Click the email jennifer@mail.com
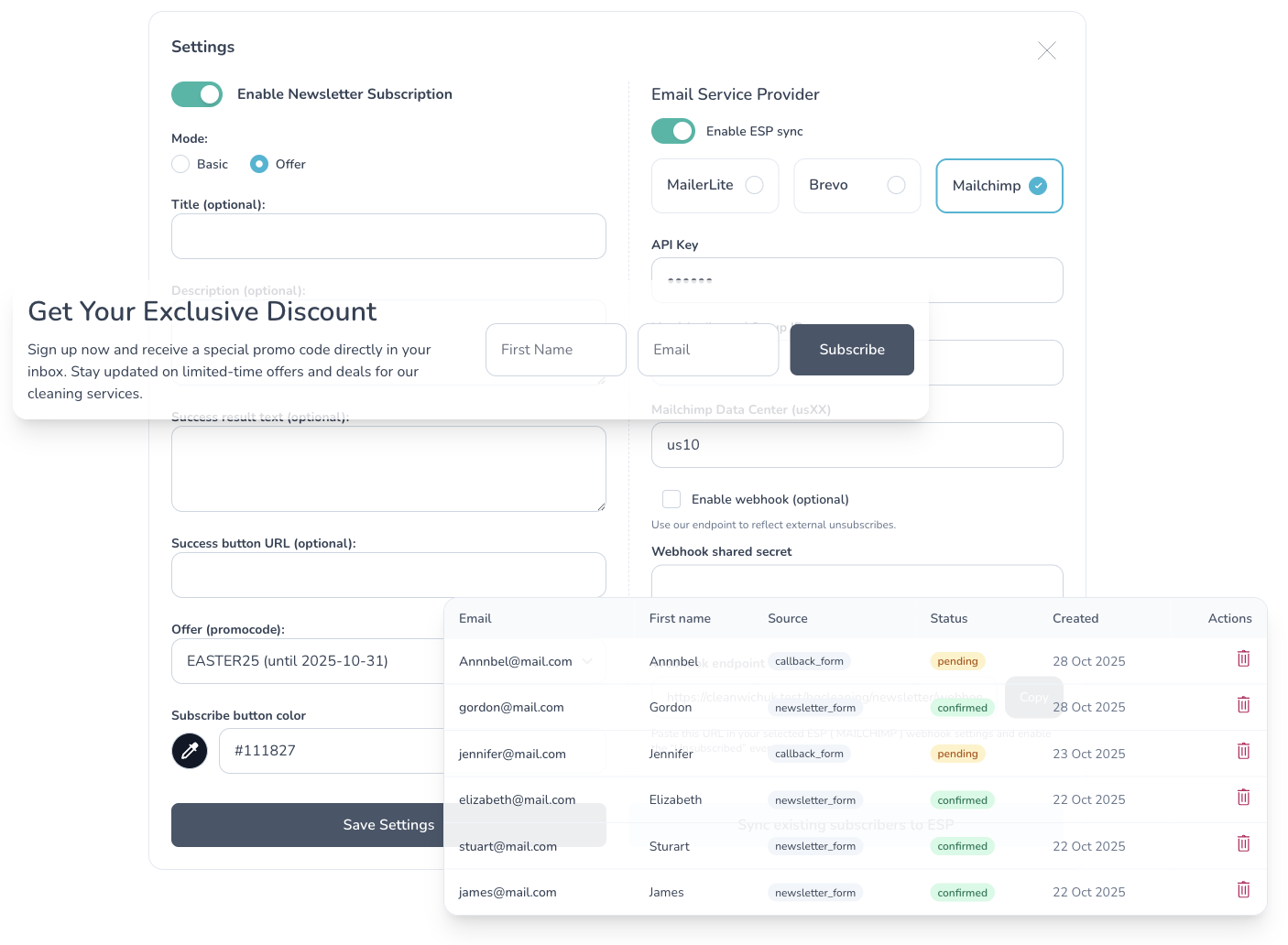The height and width of the screenshot is (945, 1288). (512, 755)
